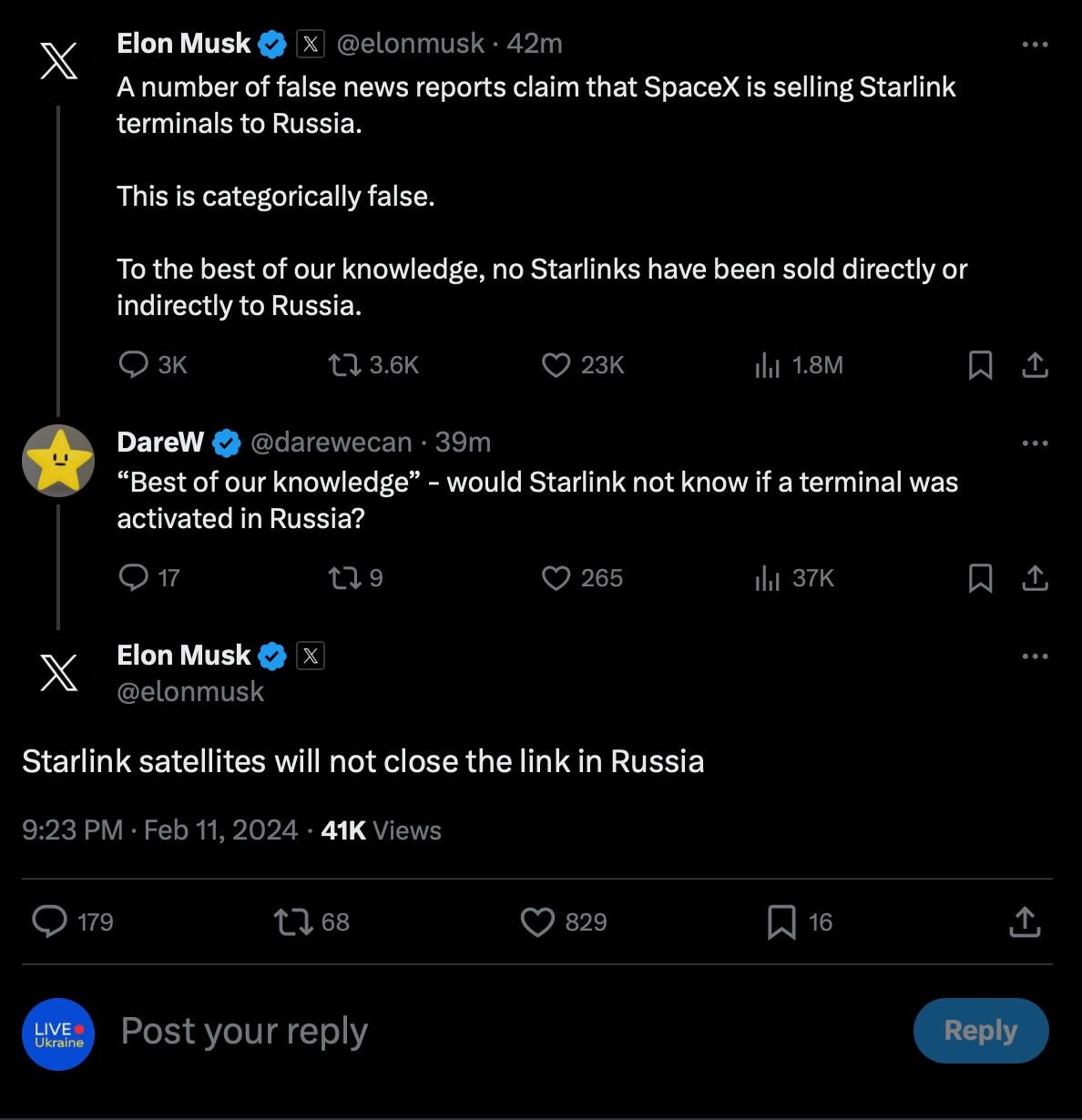
Task: Like the DareW reply with 265 likes
Action: click(x=556, y=578)
